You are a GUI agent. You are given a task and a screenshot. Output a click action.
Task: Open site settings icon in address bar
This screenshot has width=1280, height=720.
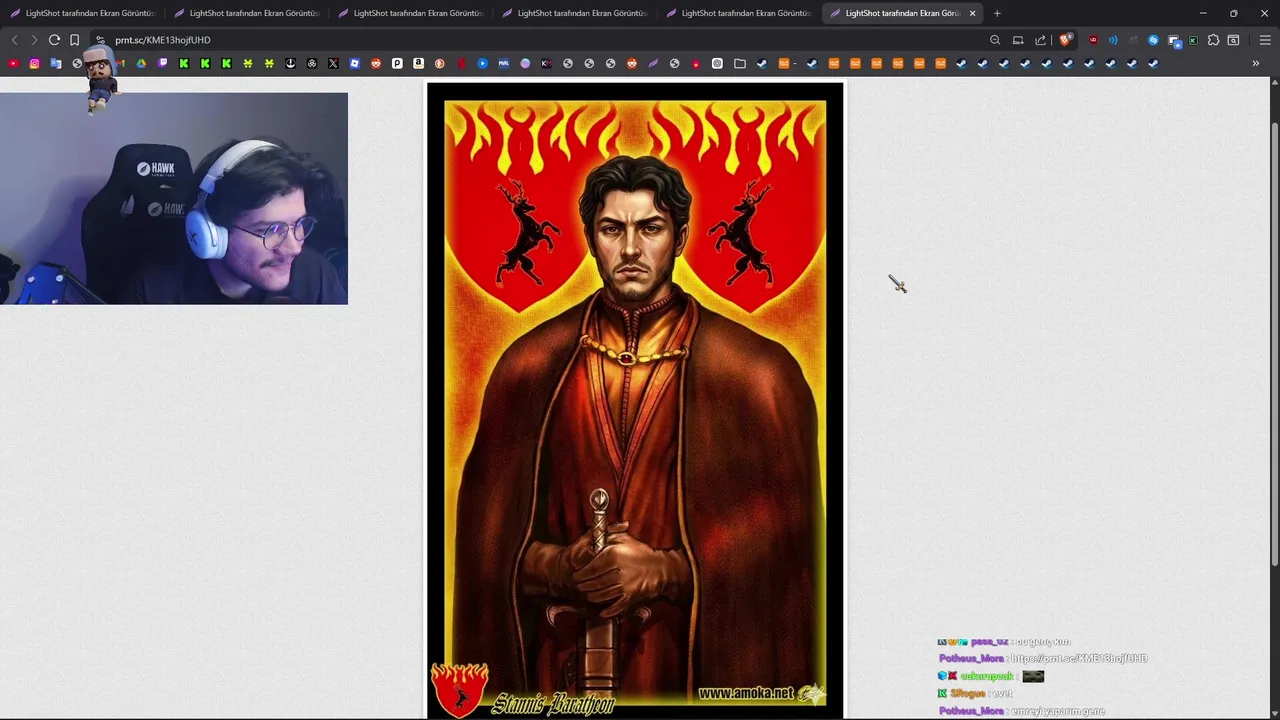pos(100,40)
